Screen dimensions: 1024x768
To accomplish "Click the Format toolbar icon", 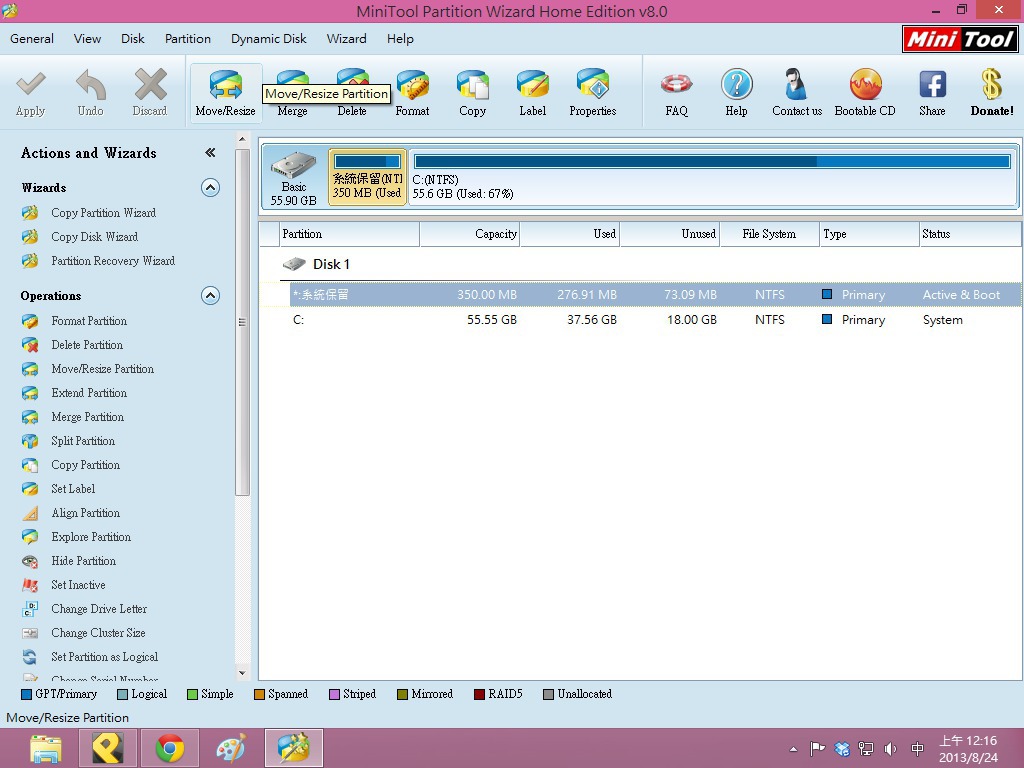I will [412, 85].
